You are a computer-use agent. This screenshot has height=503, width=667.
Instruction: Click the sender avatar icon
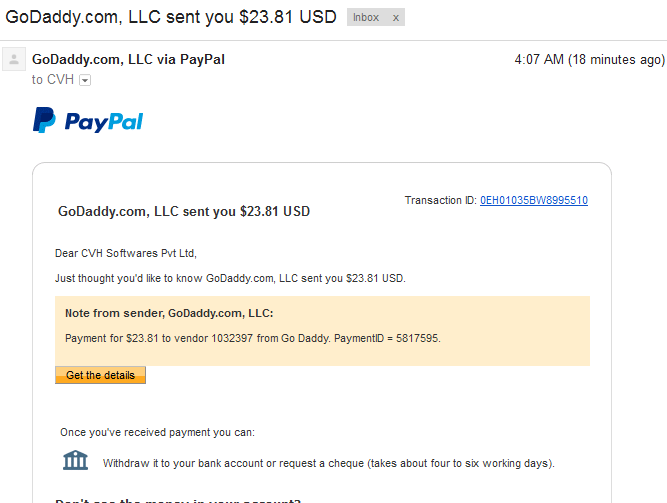coord(14,59)
